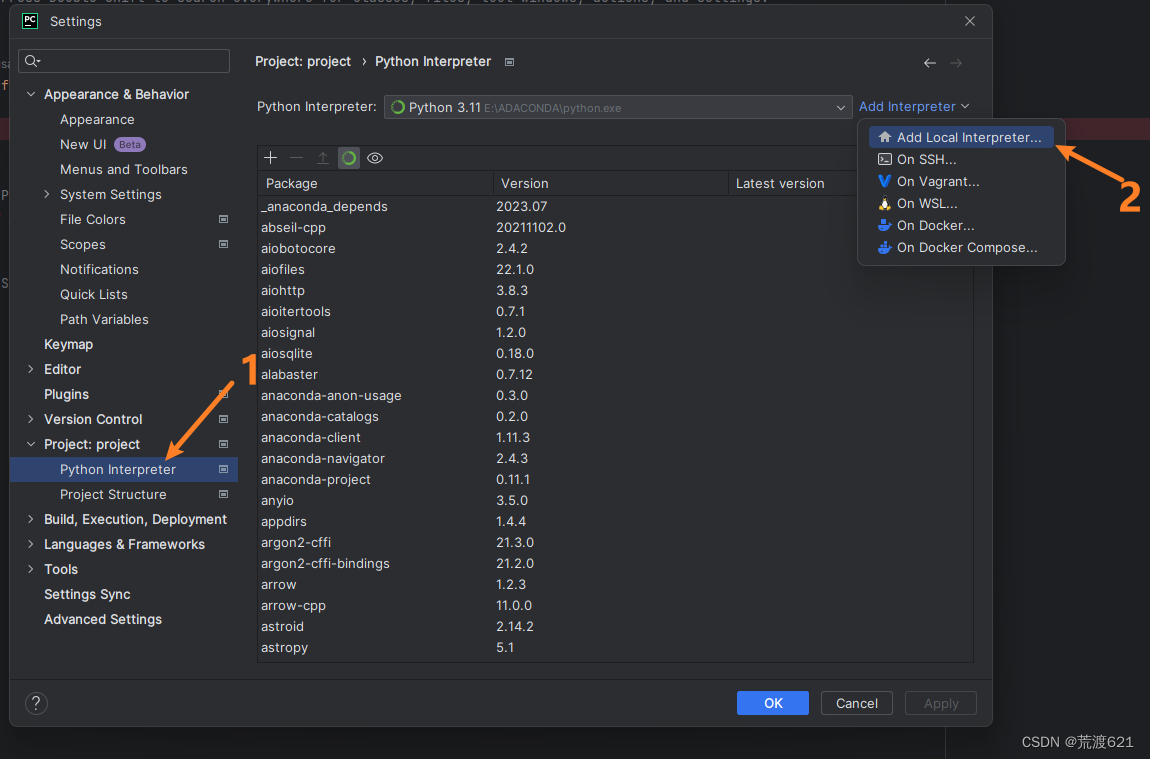Open the Python Interpreter dropdown
This screenshot has width=1150, height=759.
(618, 107)
